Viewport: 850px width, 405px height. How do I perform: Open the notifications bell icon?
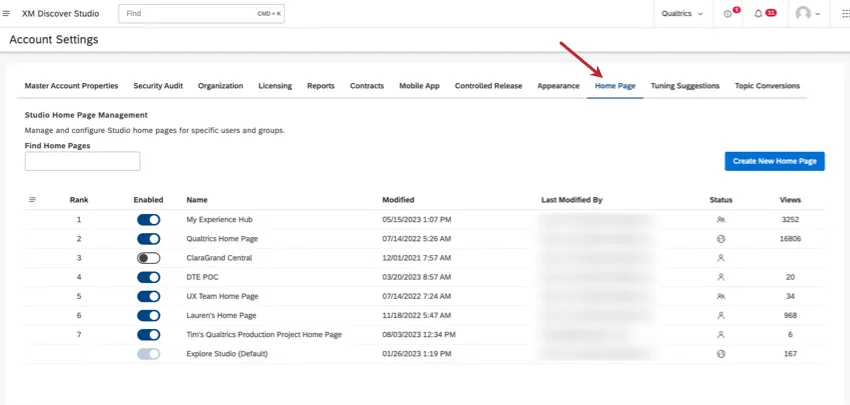pyautogui.click(x=759, y=14)
